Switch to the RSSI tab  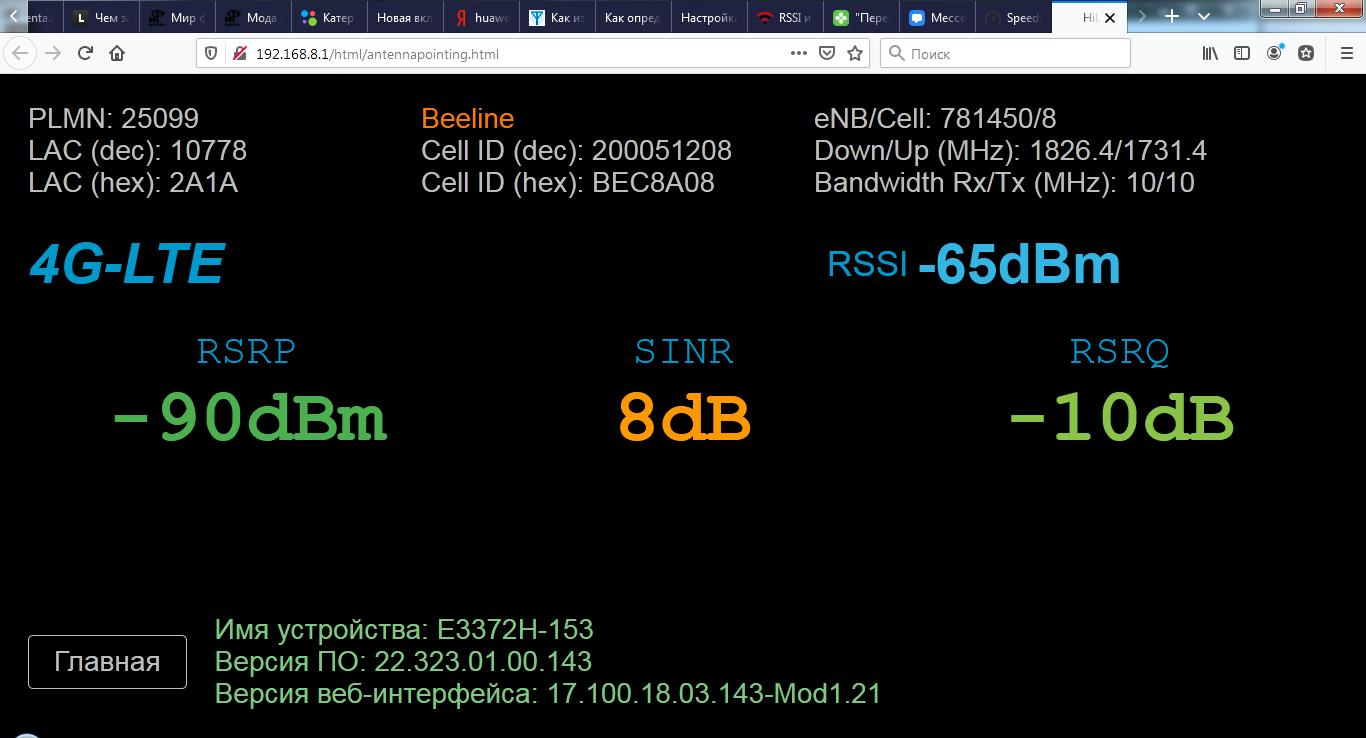coord(785,18)
